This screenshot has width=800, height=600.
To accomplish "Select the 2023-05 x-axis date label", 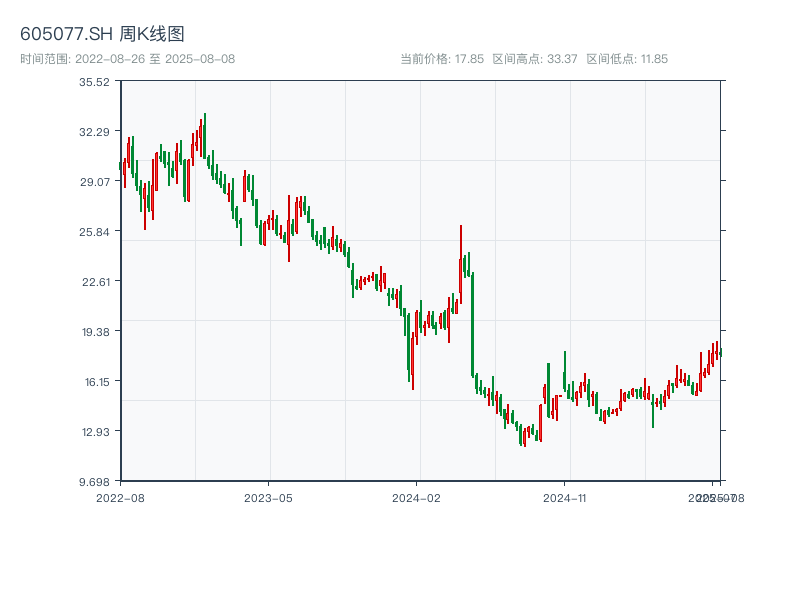I will tap(268, 497).
